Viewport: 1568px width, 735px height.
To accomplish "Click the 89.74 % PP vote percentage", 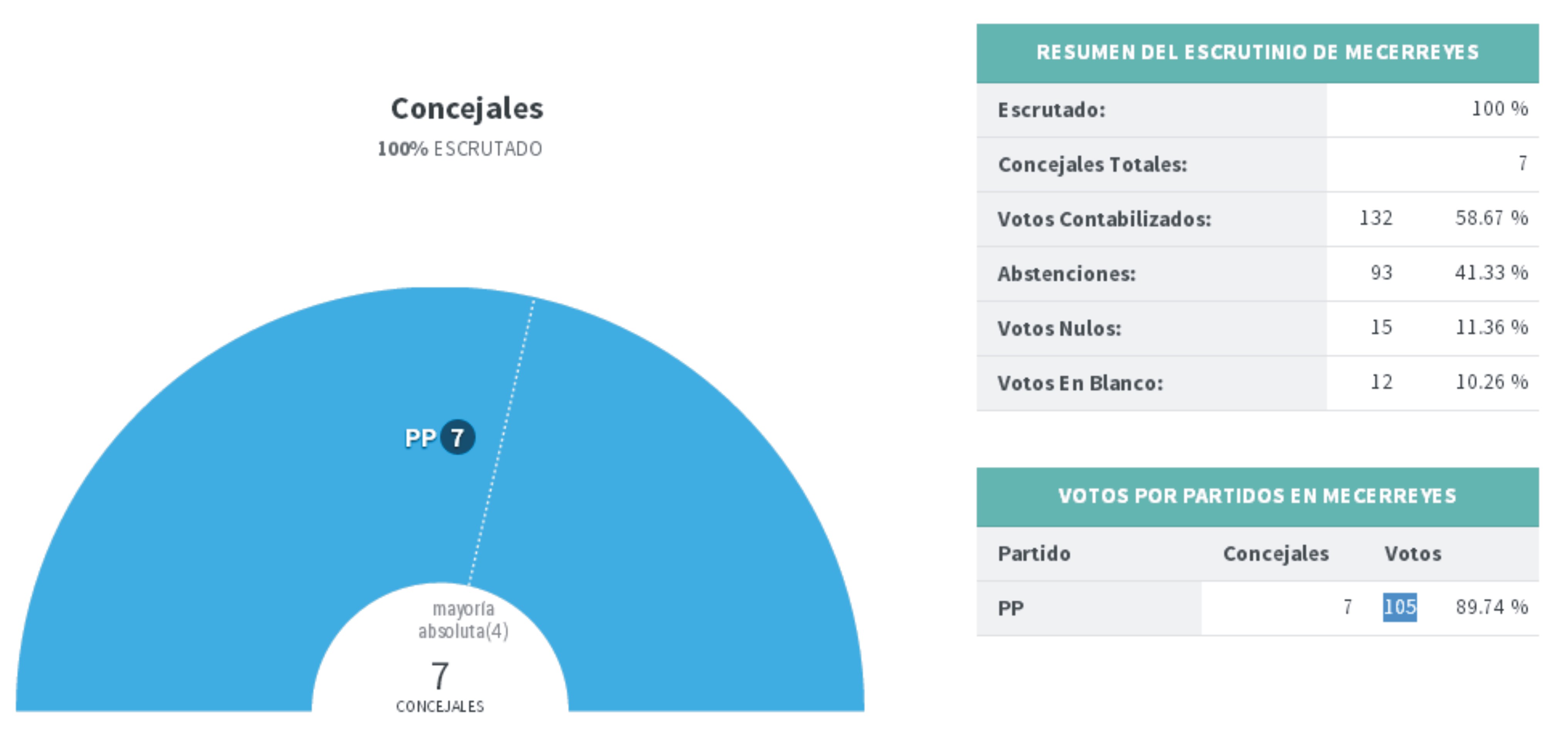I will (x=1491, y=607).
